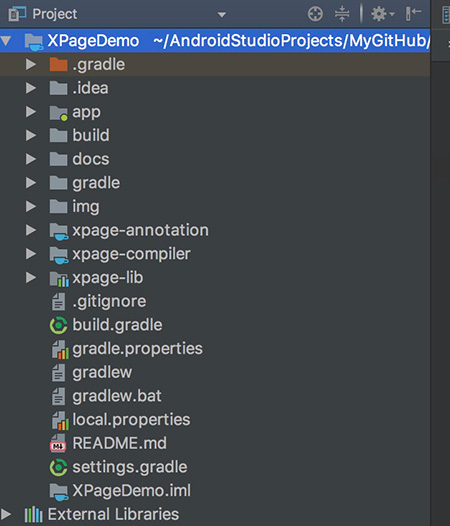Viewport: 450px width, 526px height.
Task: Collapse the XPageDemo root node
Action: click(6, 41)
